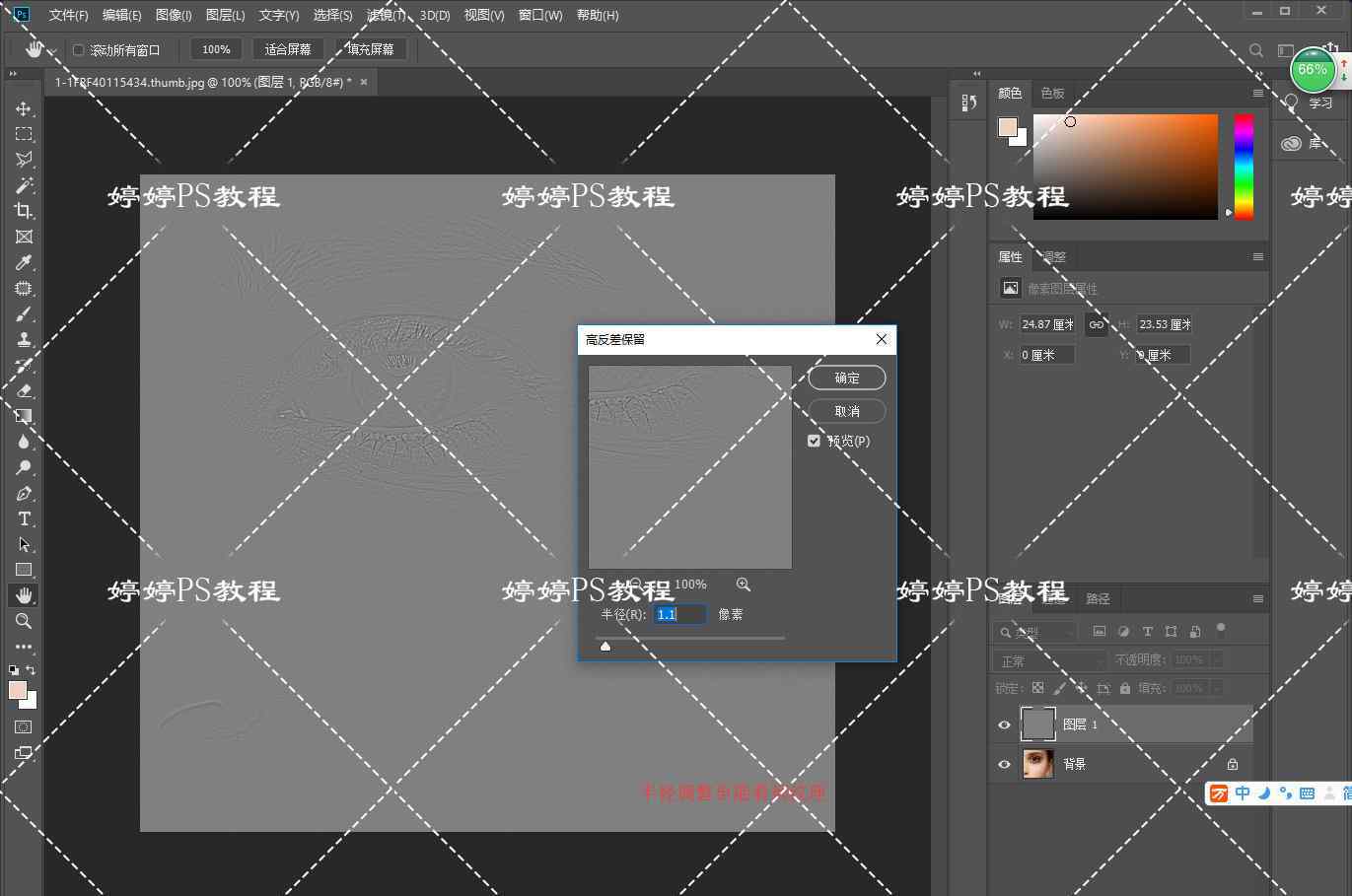
Task: Select the Hand tool in toolbar
Action: [x=24, y=595]
